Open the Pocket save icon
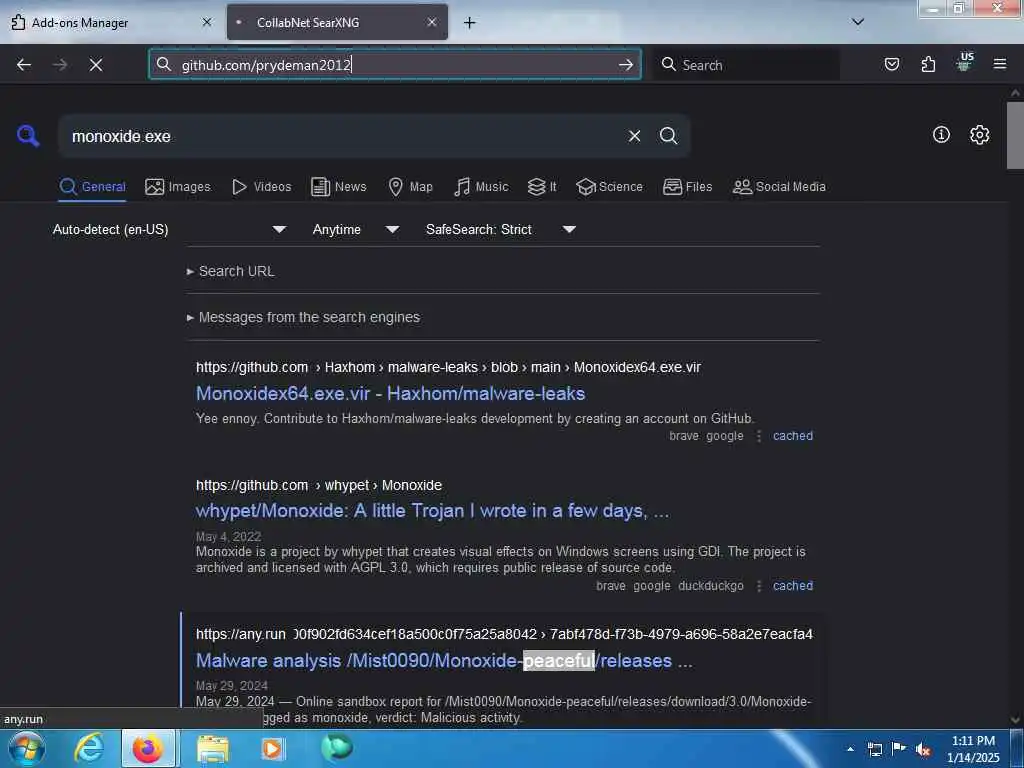The width and height of the screenshot is (1024, 768). 892,64
